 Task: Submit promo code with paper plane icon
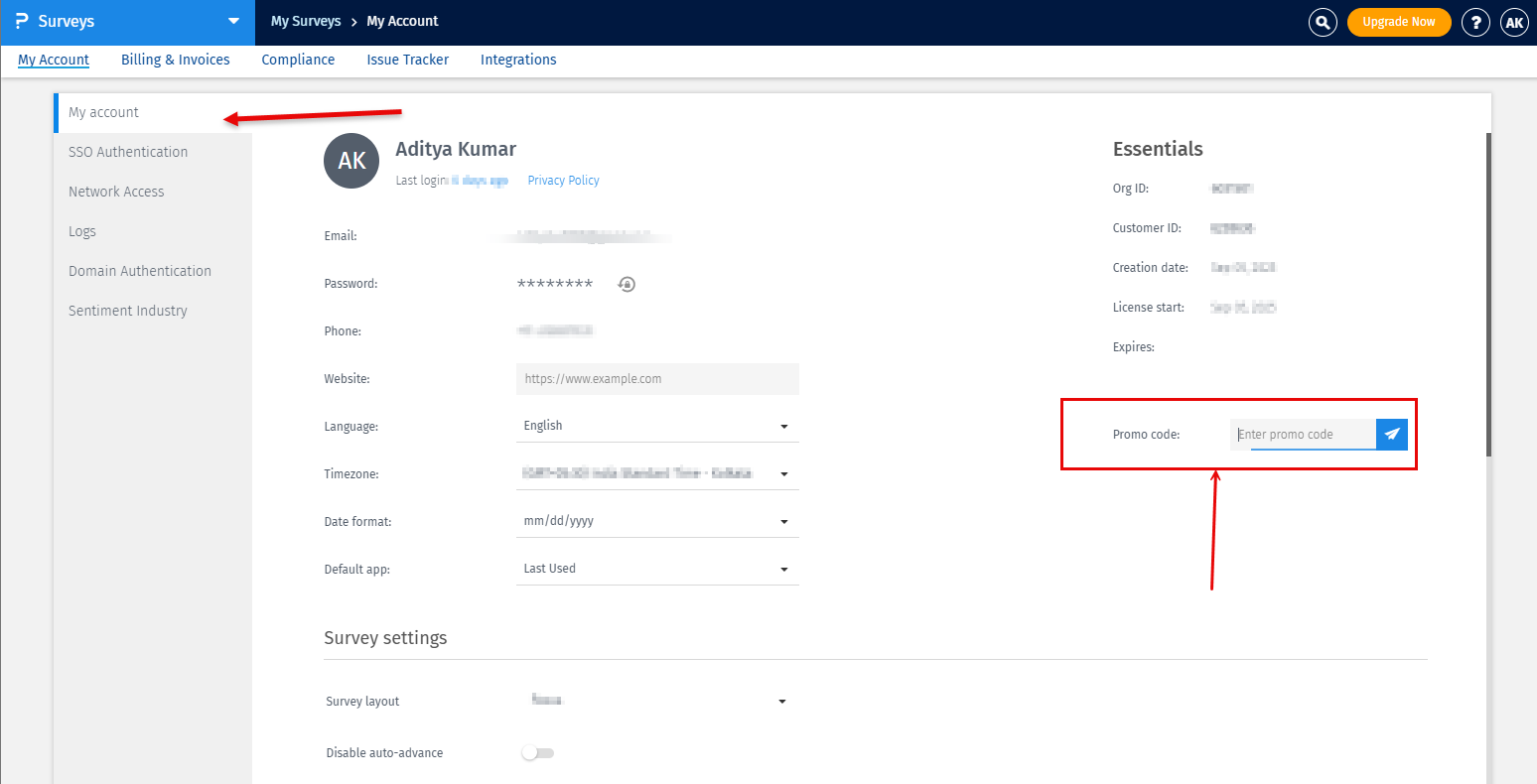point(1392,434)
